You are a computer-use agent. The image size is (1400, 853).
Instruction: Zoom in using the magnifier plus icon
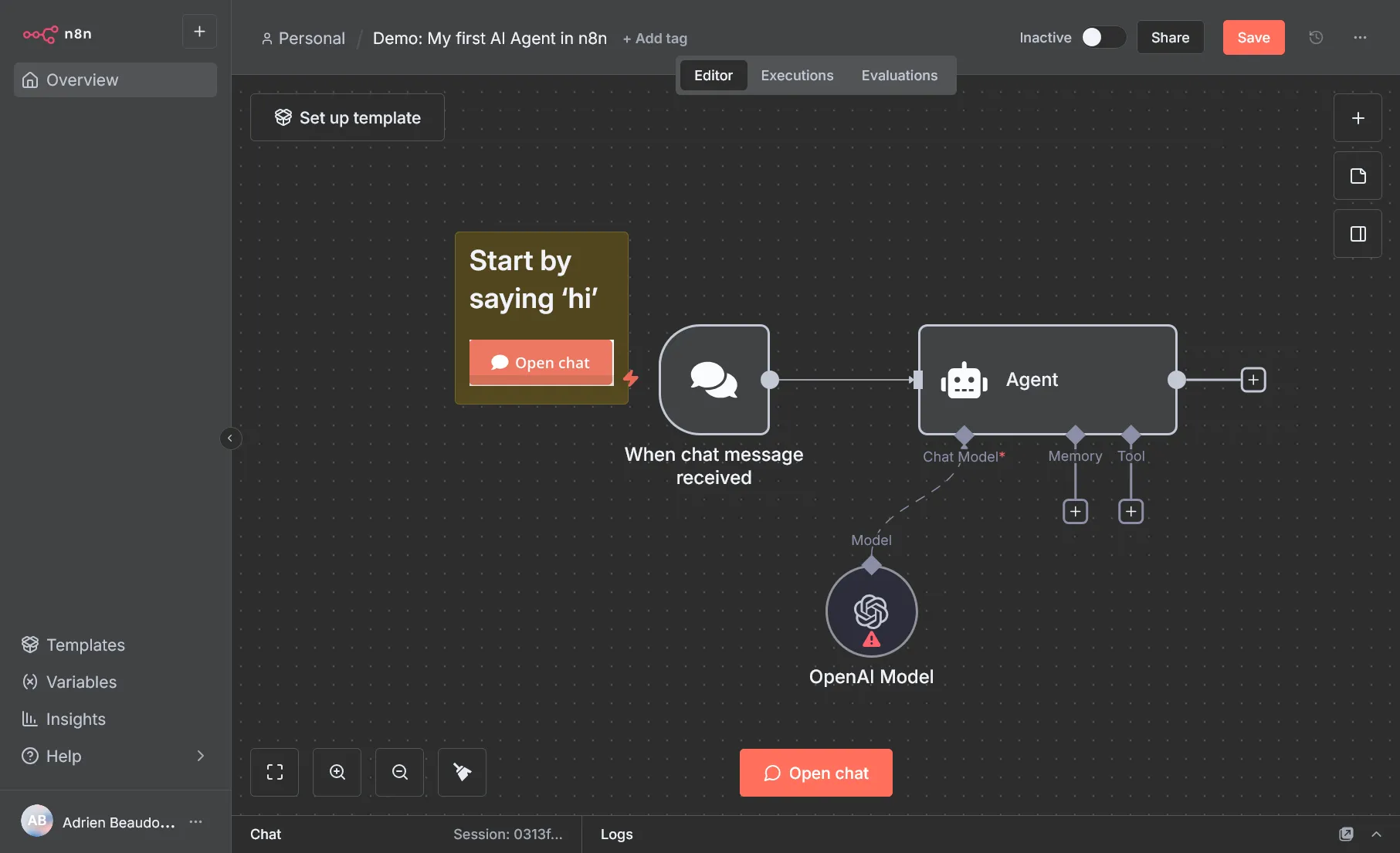tap(337, 772)
